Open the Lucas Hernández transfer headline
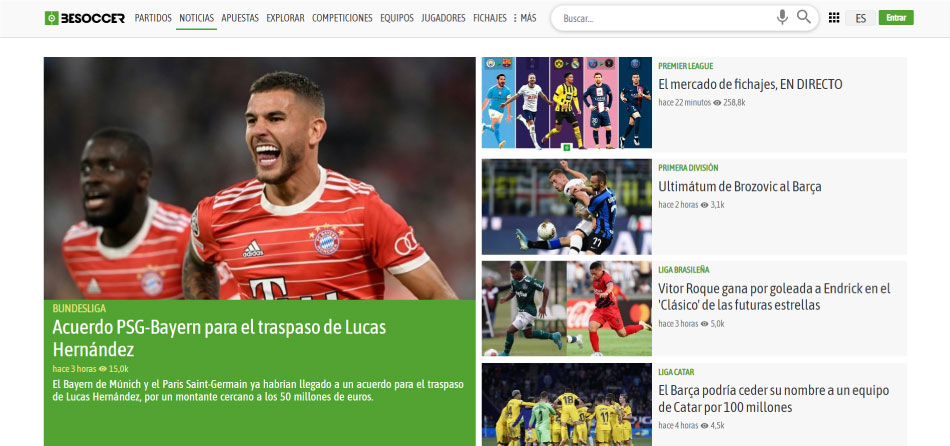950x446 pixels. click(x=219, y=338)
